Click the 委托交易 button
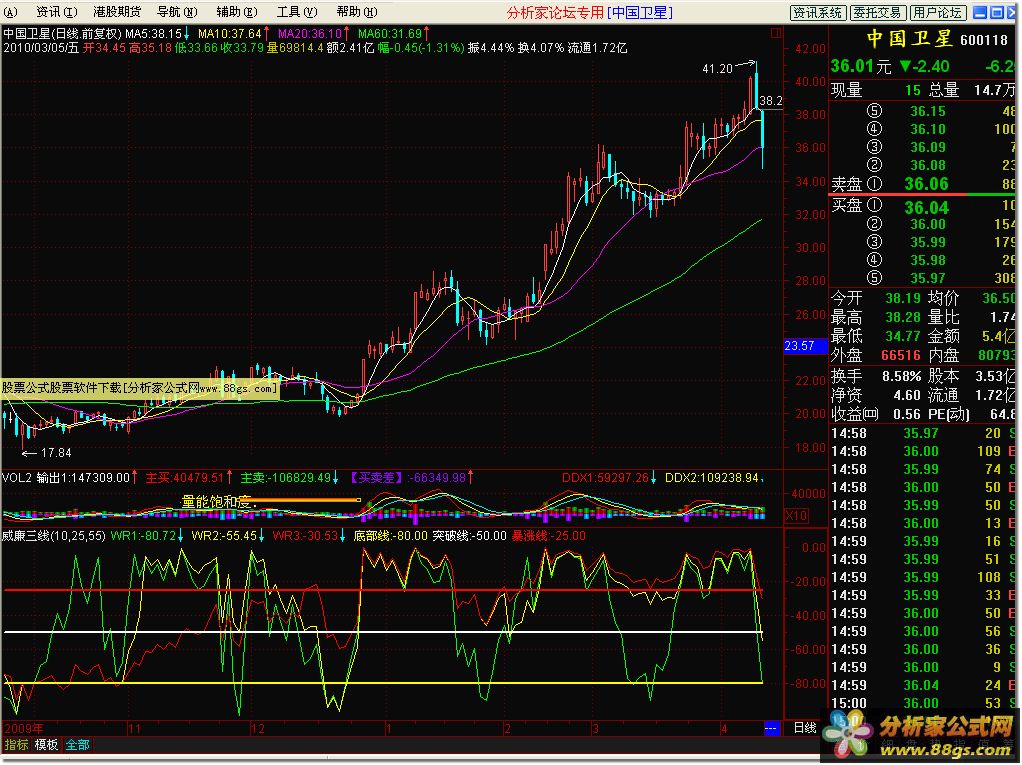 pyautogui.click(x=877, y=12)
